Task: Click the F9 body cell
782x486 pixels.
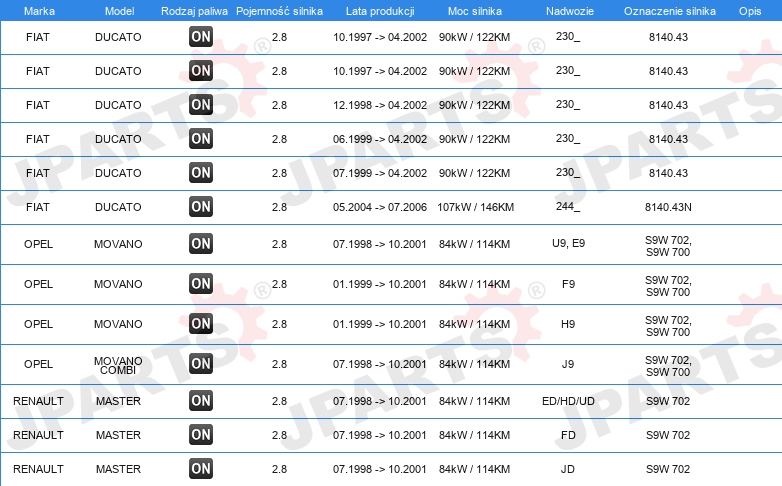Action: pyautogui.click(x=569, y=284)
